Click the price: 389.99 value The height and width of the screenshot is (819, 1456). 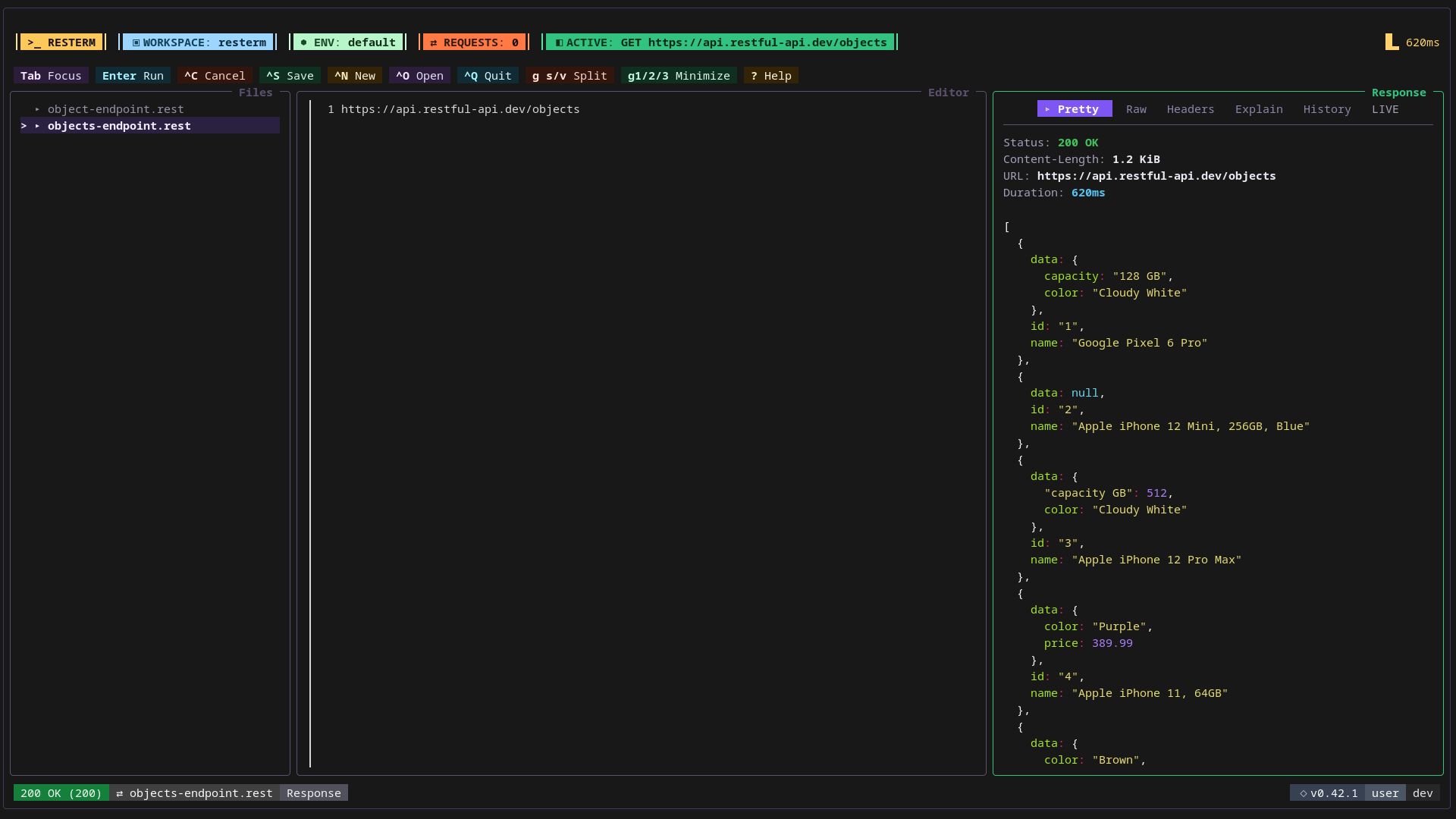(x=1112, y=643)
